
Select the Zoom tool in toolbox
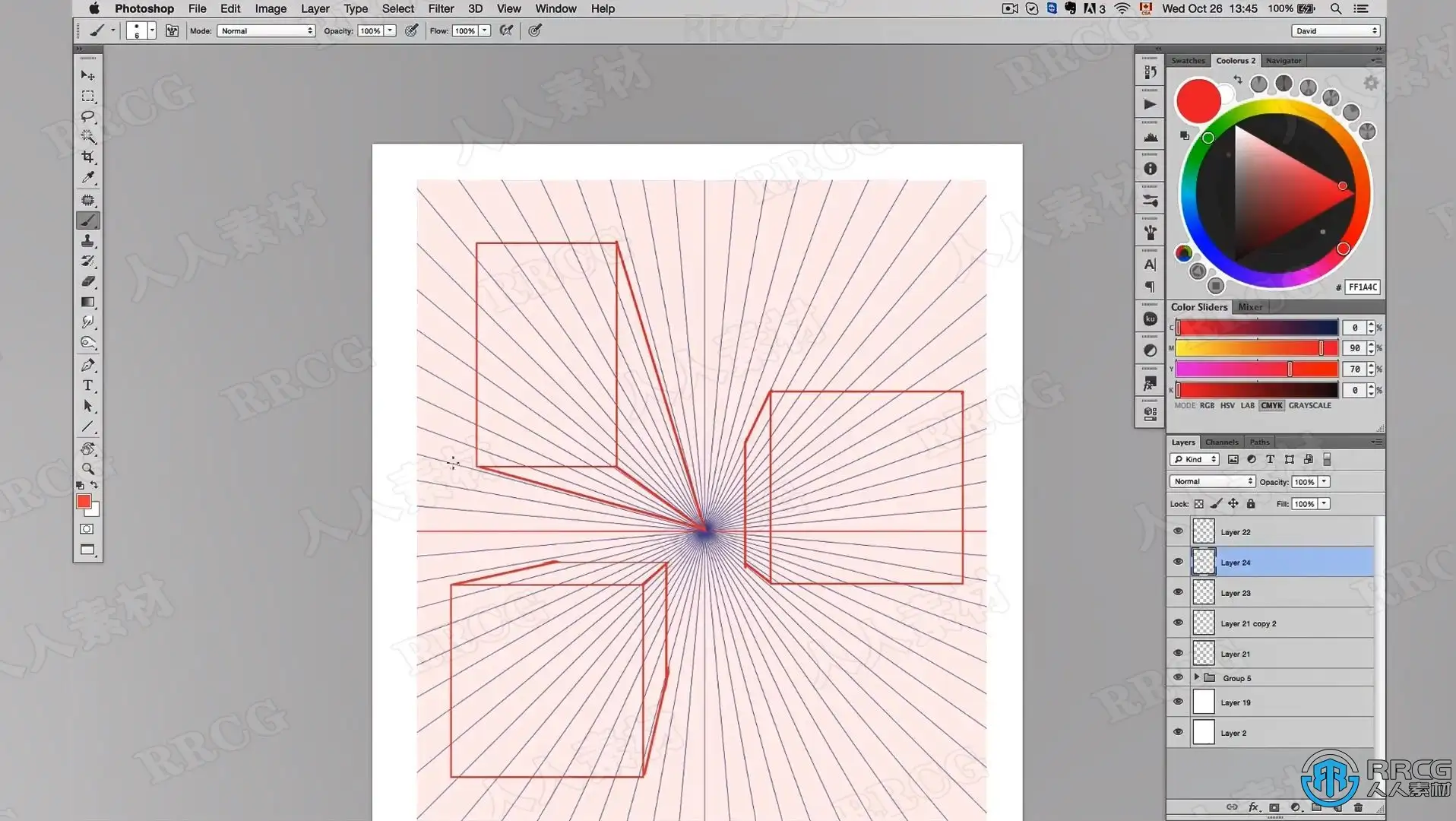pos(88,469)
